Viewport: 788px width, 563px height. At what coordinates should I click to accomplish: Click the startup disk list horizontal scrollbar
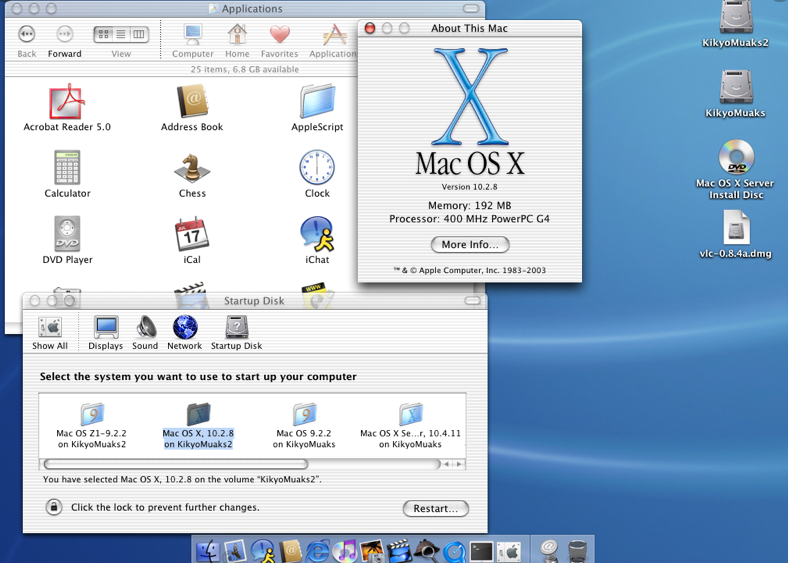(176, 464)
